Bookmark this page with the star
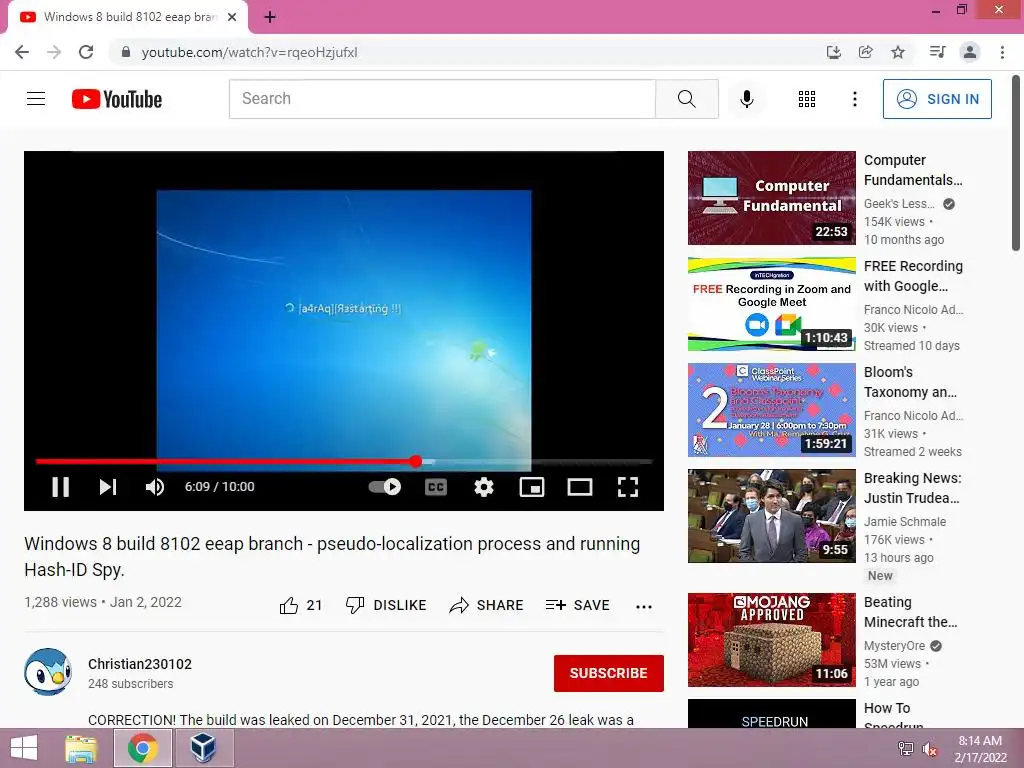Image resolution: width=1024 pixels, height=768 pixels. pos(898,52)
